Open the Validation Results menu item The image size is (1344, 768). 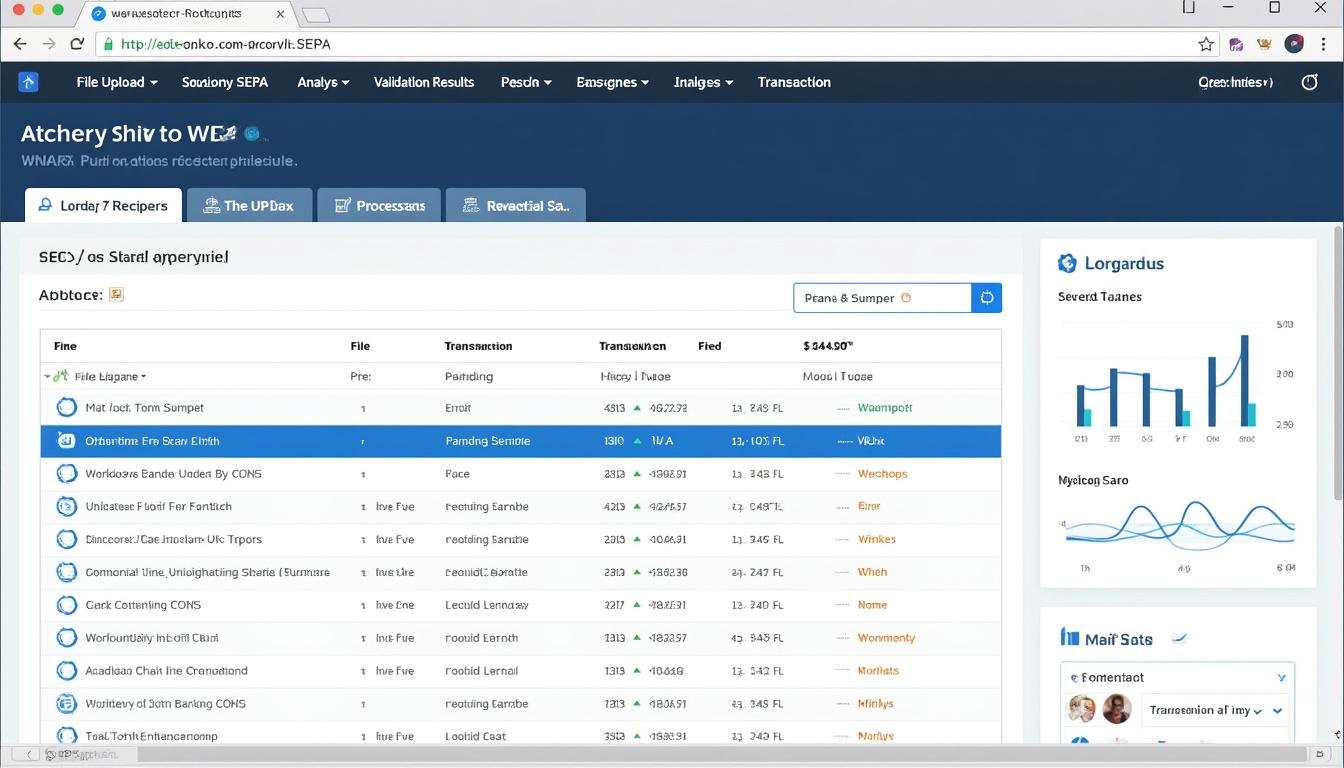(424, 82)
